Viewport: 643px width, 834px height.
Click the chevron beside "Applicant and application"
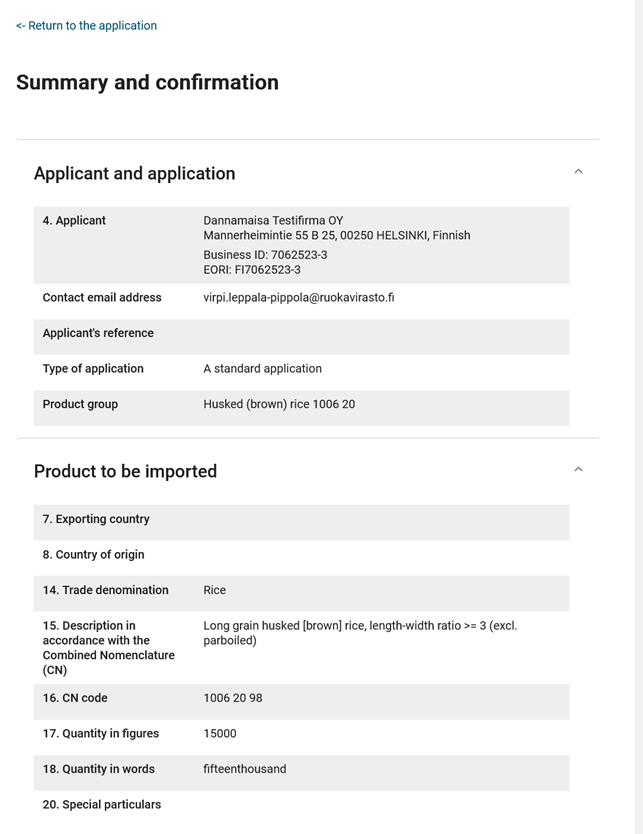578,171
